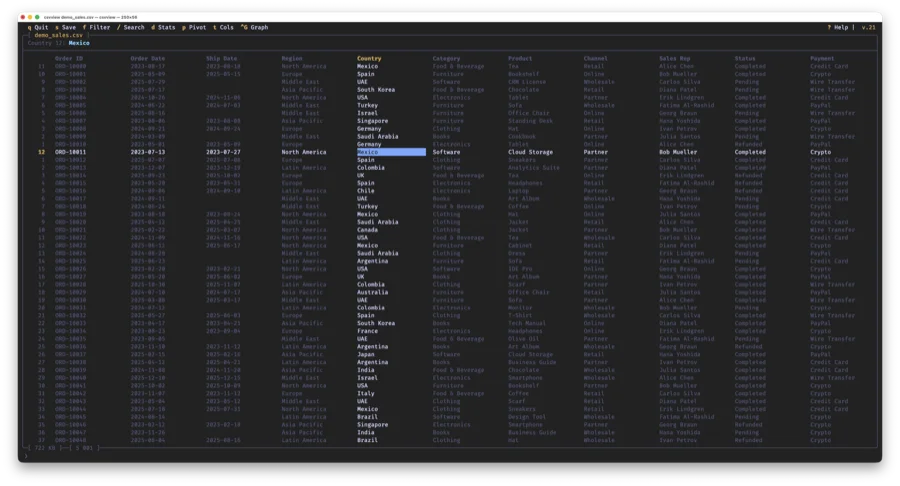Click the ORD-10011 order ID cell
The width and height of the screenshot is (900, 486).
pos(71,152)
